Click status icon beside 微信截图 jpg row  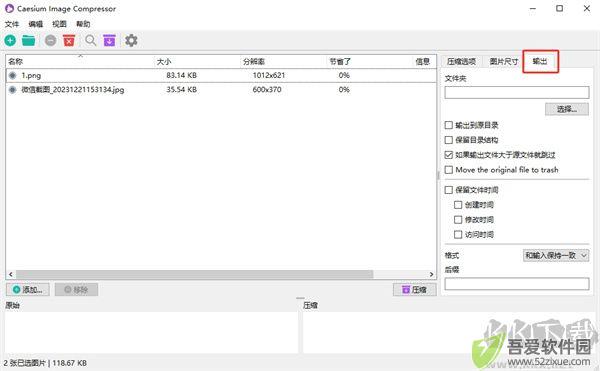click(x=13, y=89)
